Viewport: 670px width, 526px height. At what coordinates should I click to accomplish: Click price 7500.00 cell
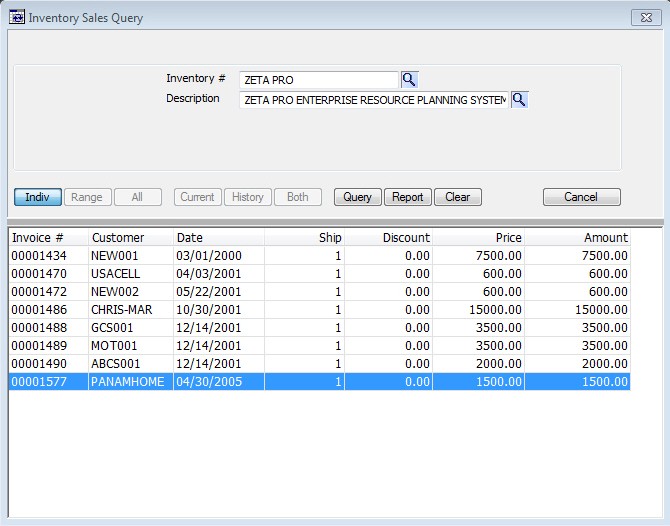coord(479,256)
